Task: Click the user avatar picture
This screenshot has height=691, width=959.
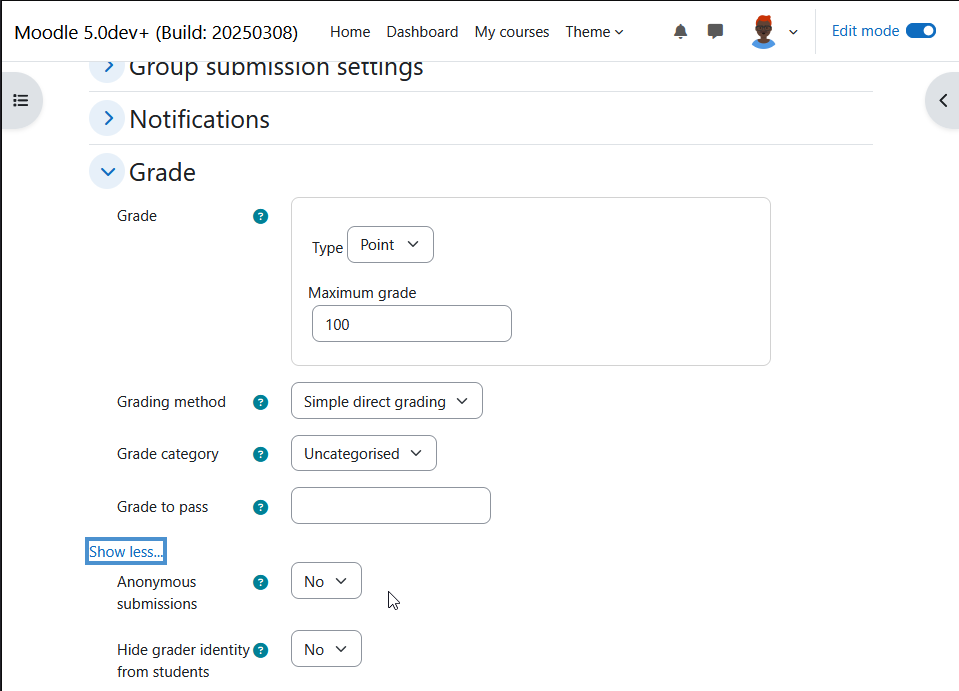Action: 763,32
